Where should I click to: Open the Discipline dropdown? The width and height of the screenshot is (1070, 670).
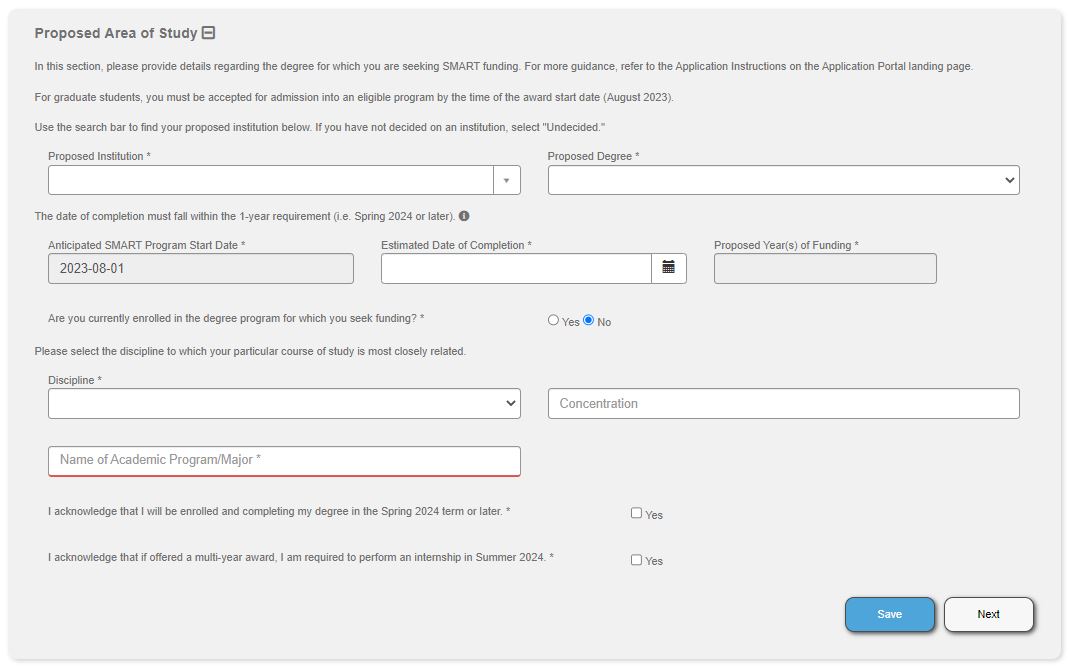click(284, 403)
